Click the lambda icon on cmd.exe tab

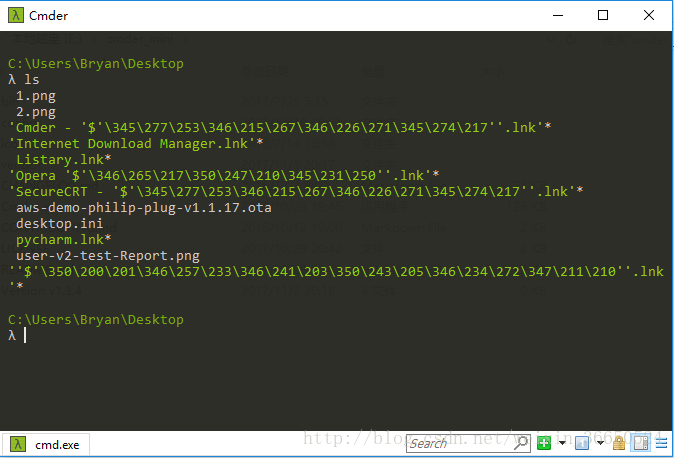(18, 444)
